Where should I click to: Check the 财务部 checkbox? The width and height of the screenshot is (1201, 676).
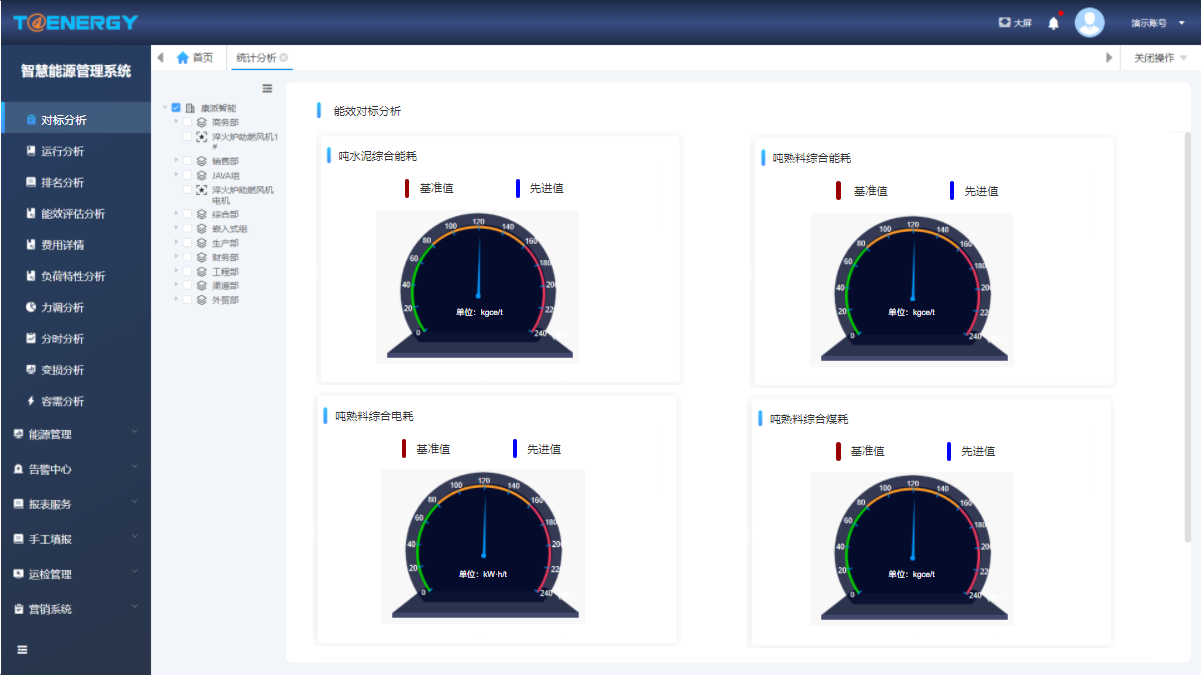(x=186, y=257)
